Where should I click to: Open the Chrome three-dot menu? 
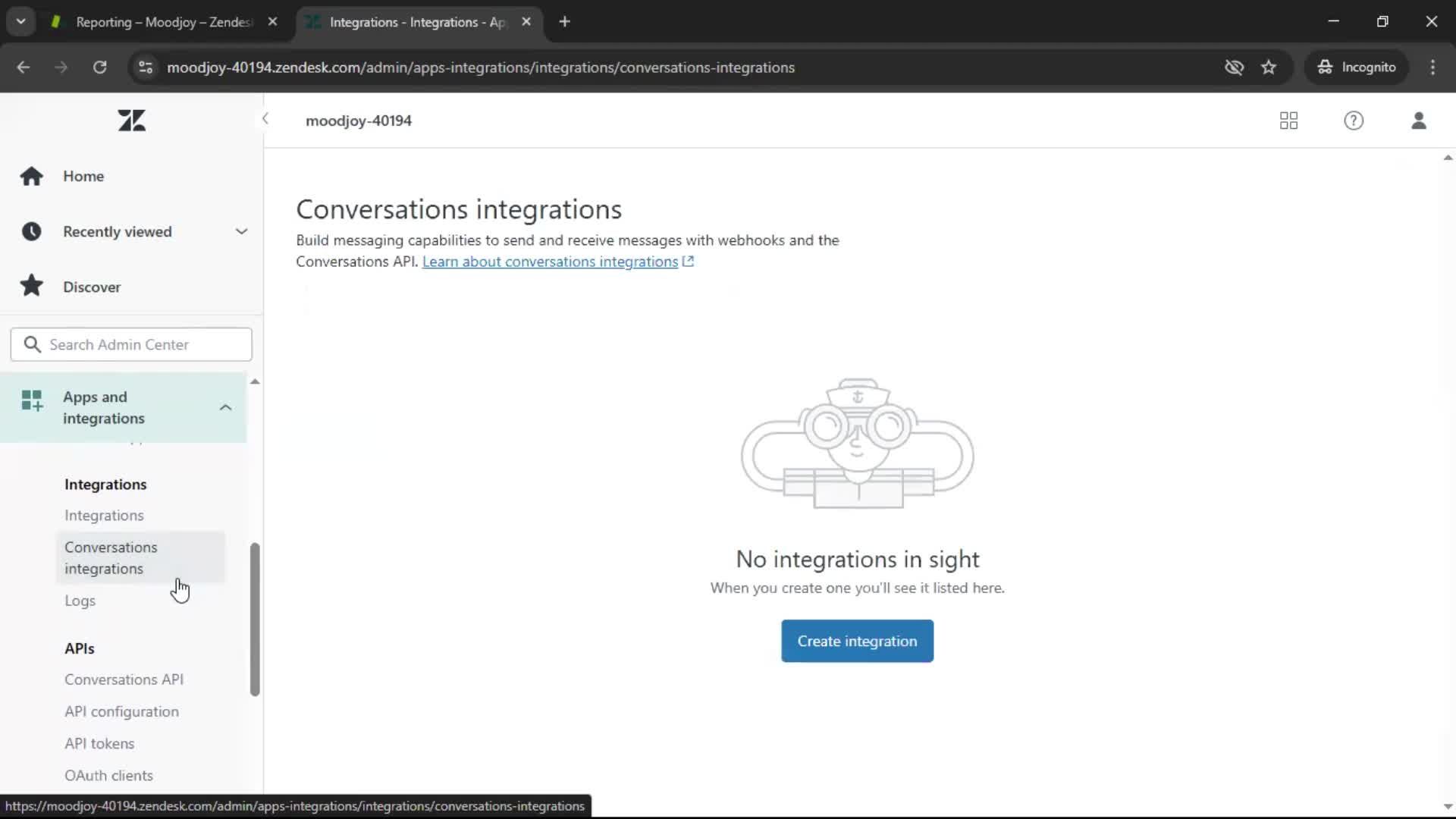click(x=1432, y=67)
